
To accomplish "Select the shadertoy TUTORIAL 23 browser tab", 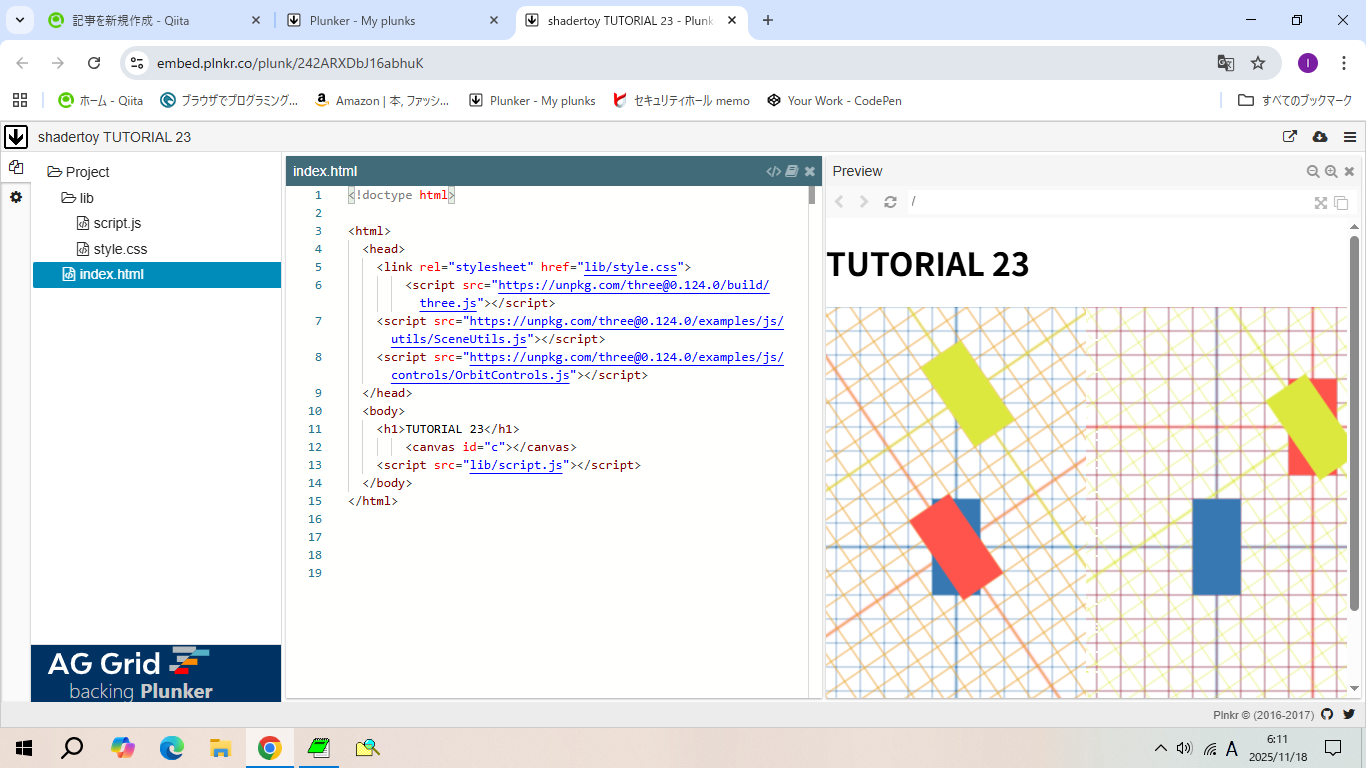I will 630,20.
